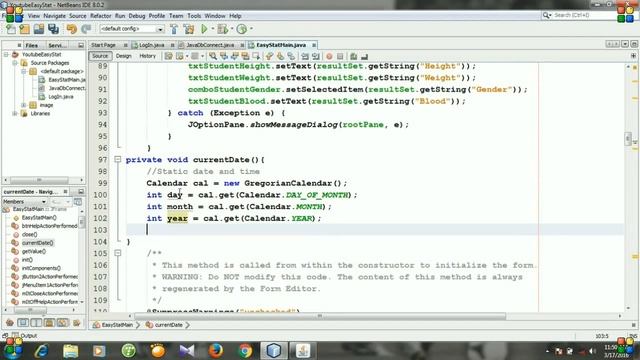Click the Clean and Build Project icon
The width and height of the screenshot is (640, 360).
coord(189,29)
